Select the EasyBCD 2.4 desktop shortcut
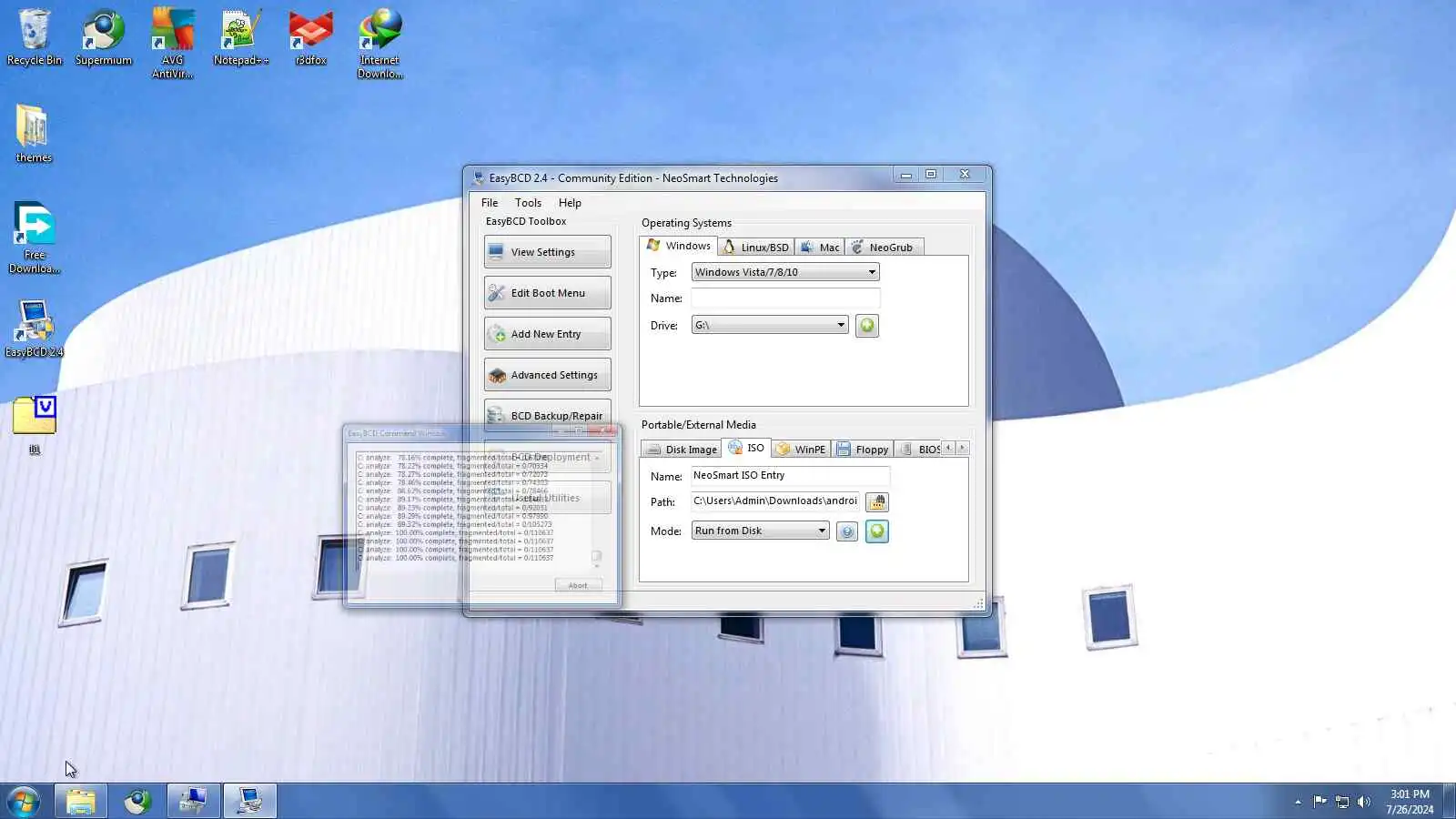 click(x=35, y=329)
